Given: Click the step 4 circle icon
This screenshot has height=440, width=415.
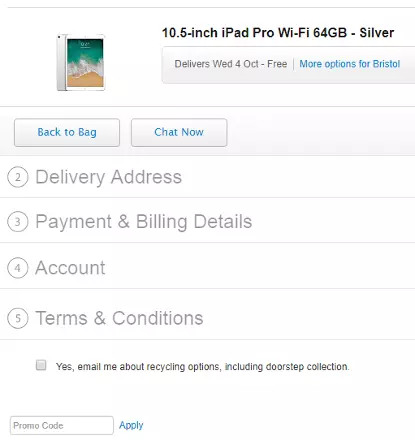Looking at the screenshot, I should coord(18,268).
